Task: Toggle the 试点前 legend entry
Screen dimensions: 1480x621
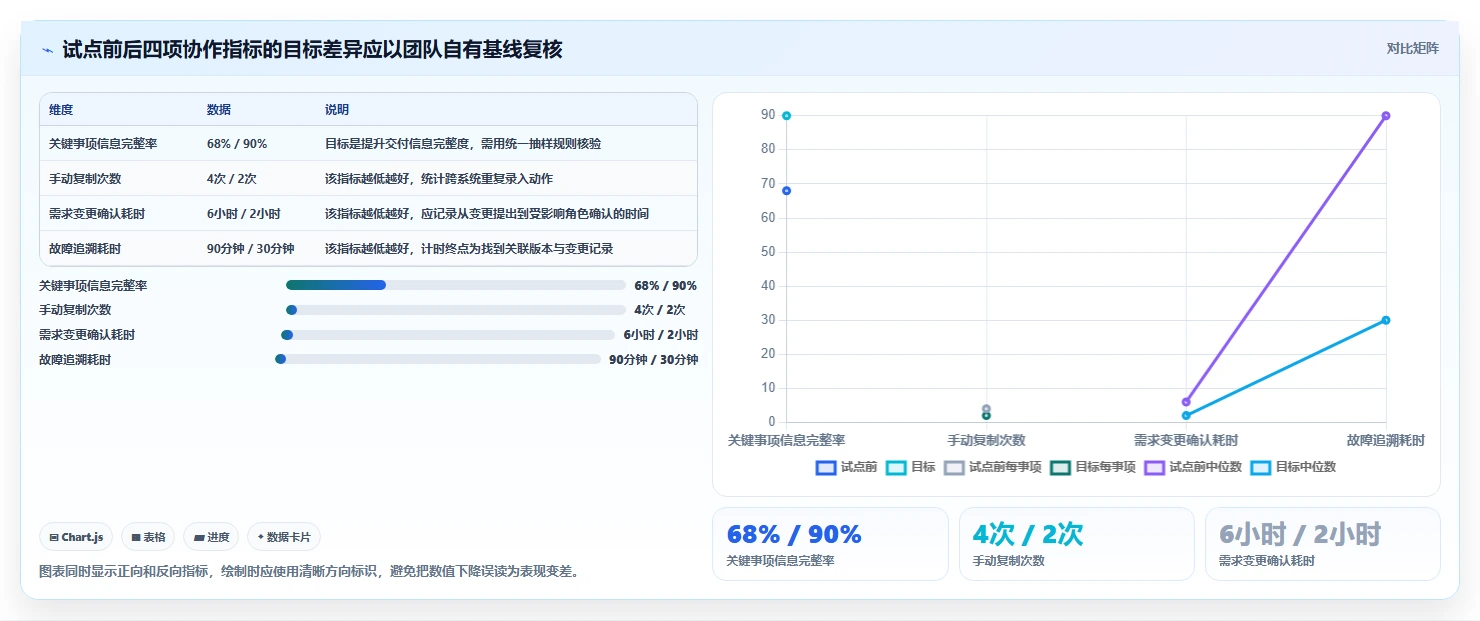Action: [846, 467]
